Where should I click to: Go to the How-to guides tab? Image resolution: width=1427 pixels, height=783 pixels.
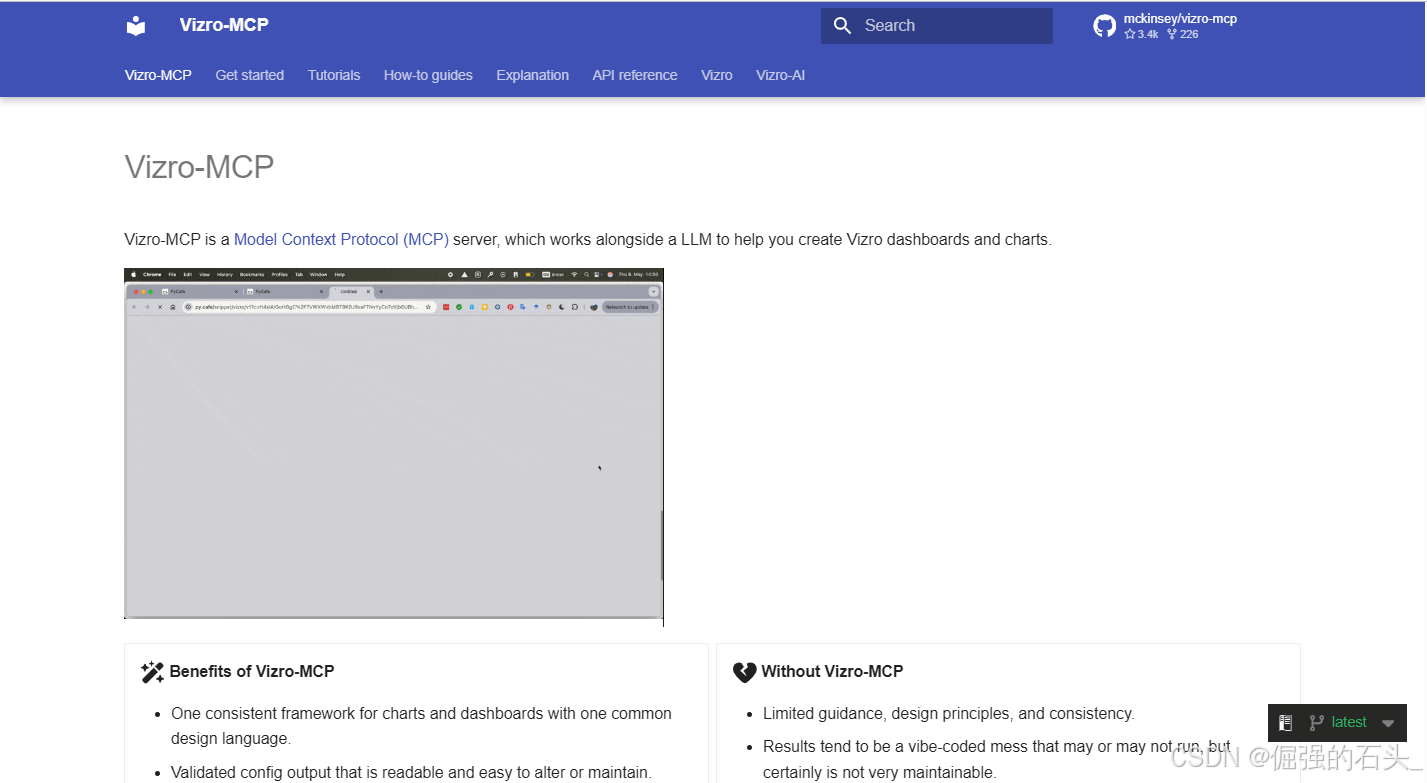click(x=428, y=75)
